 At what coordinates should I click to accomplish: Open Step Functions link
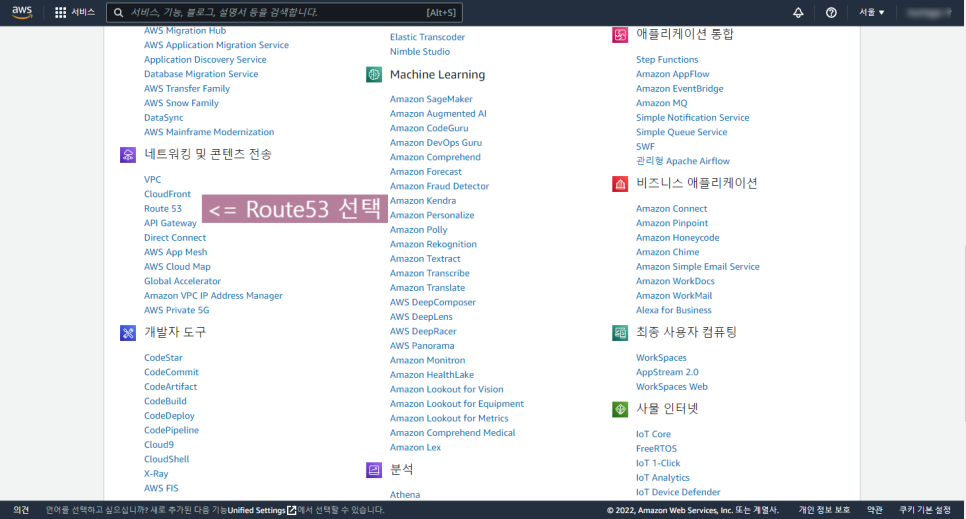pyautogui.click(x=667, y=60)
